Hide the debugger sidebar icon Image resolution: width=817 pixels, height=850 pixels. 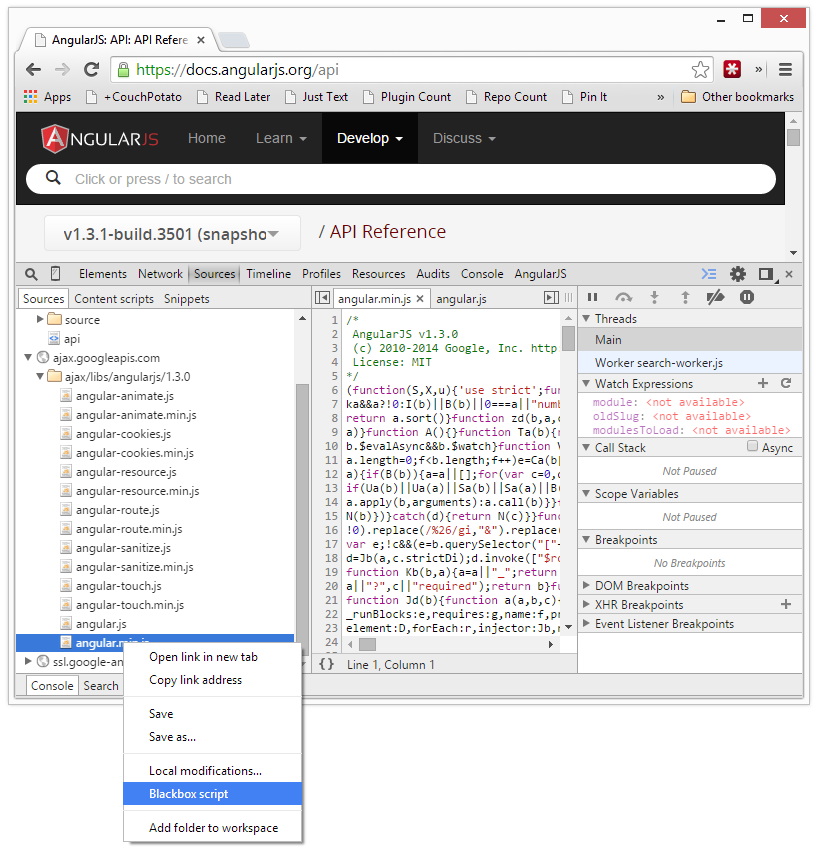(x=551, y=298)
